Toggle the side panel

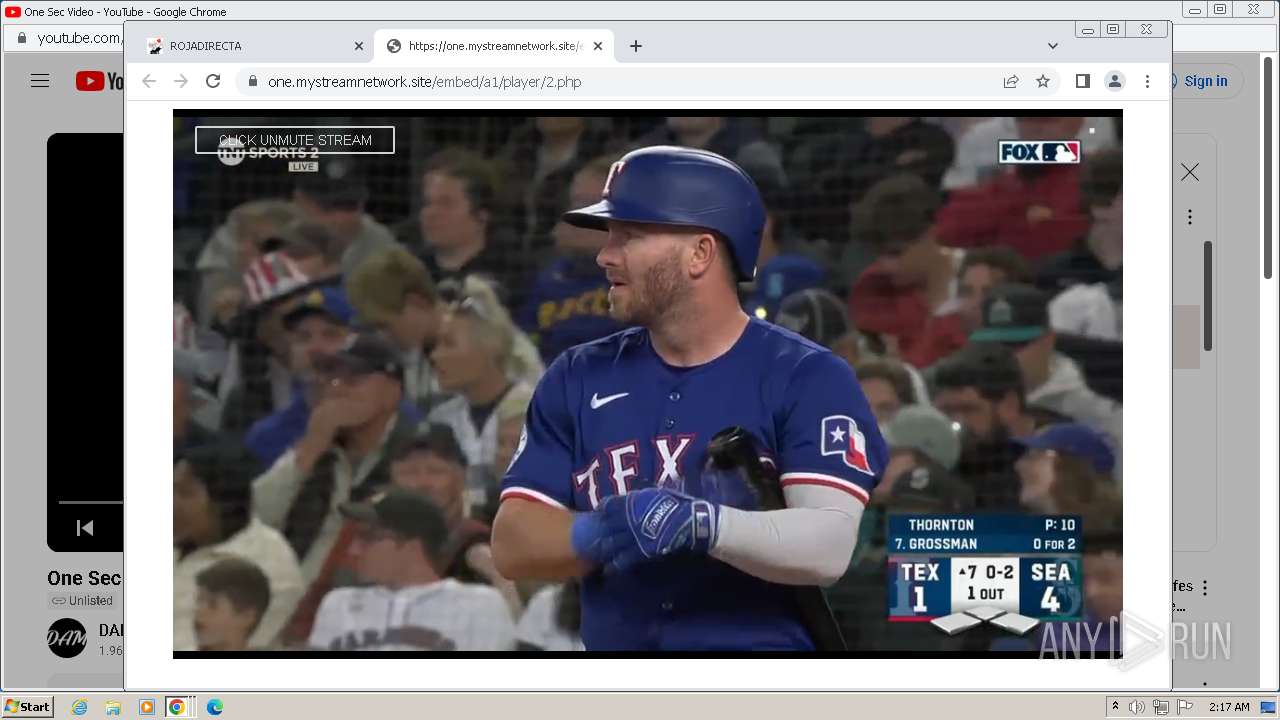(x=1083, y=81)
